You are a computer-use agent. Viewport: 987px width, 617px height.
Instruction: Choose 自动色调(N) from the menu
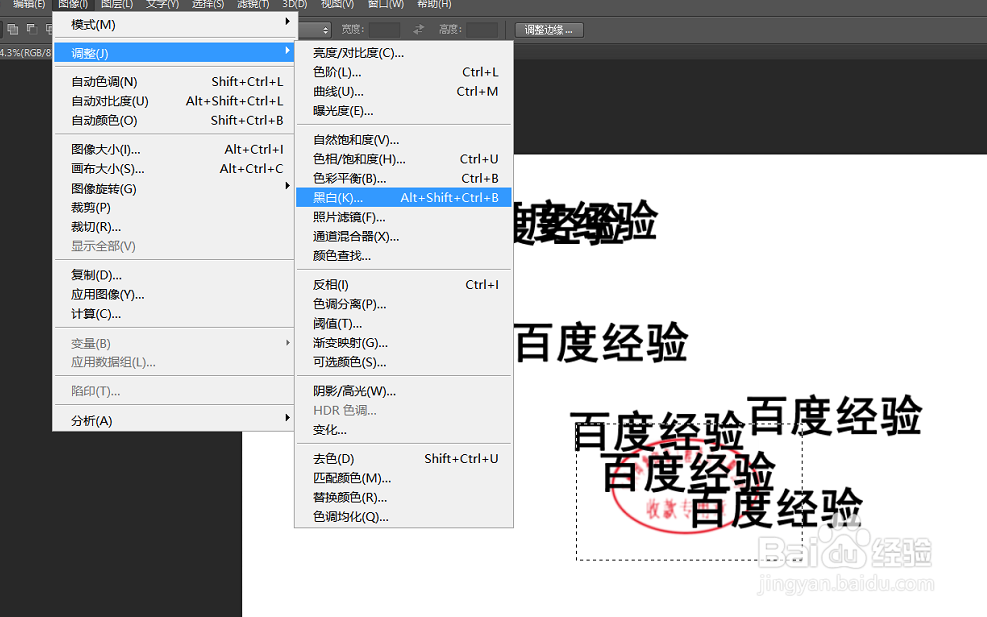pos(174,82)
